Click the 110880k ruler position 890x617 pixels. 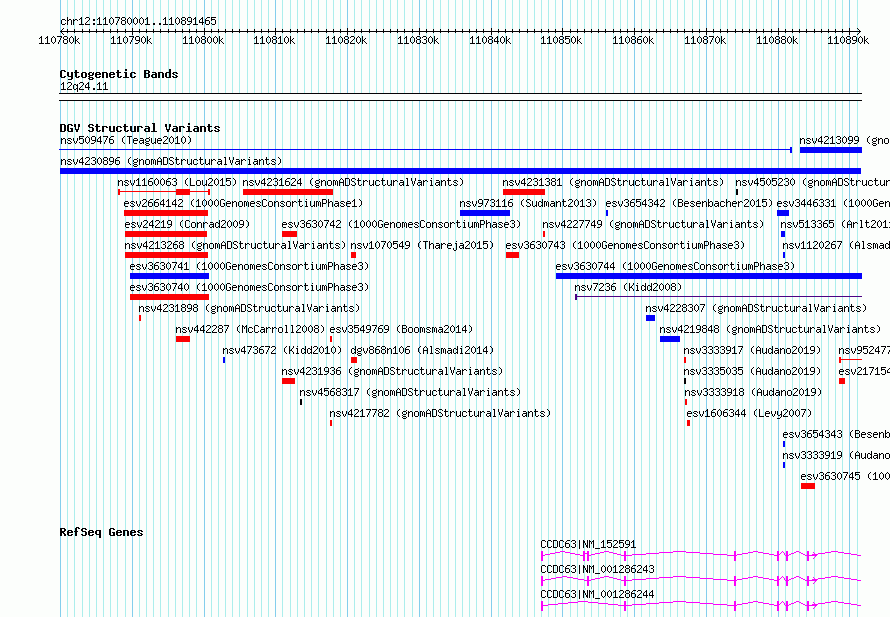(776, 40)
